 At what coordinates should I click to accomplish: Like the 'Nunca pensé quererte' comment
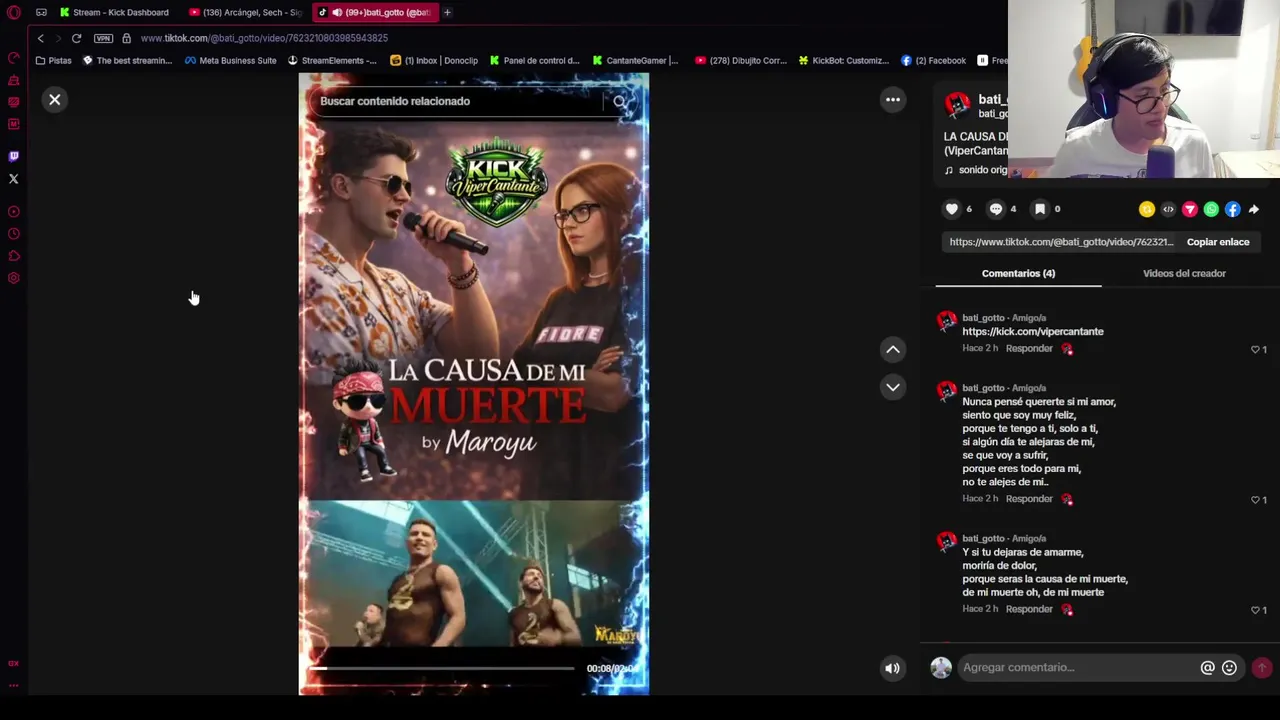[1256, 499]
